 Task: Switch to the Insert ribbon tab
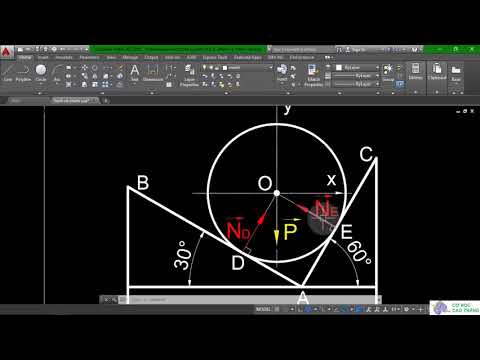(x=43, y=57)
